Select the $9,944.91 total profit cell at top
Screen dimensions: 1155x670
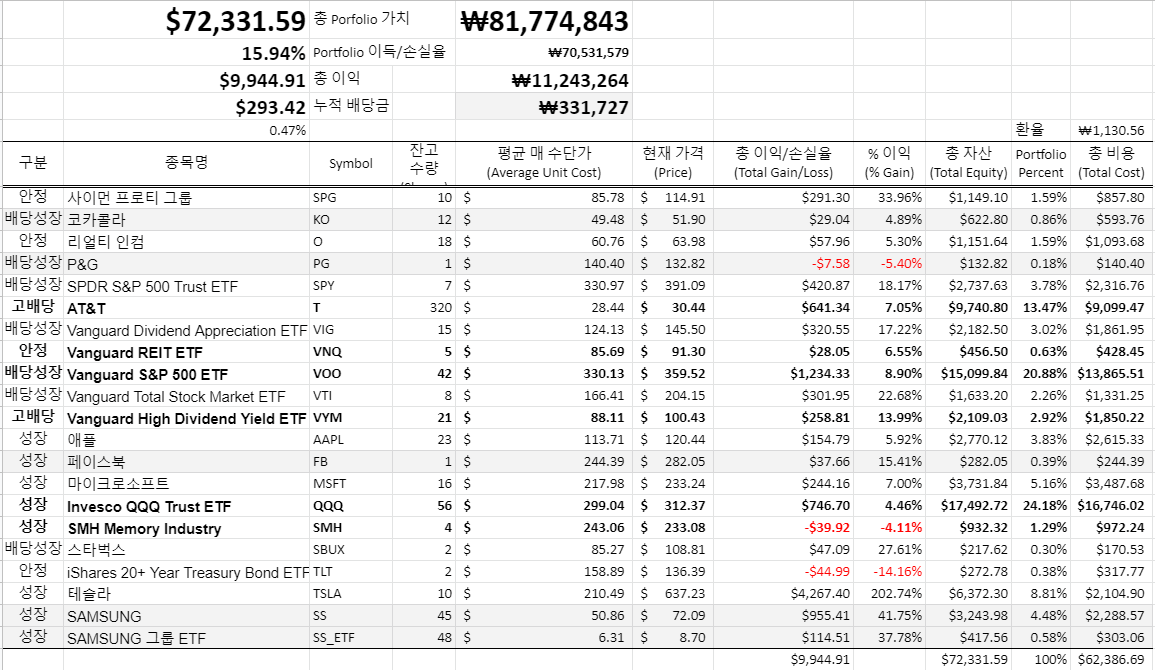pyautogui.click(x=186, y=80)
